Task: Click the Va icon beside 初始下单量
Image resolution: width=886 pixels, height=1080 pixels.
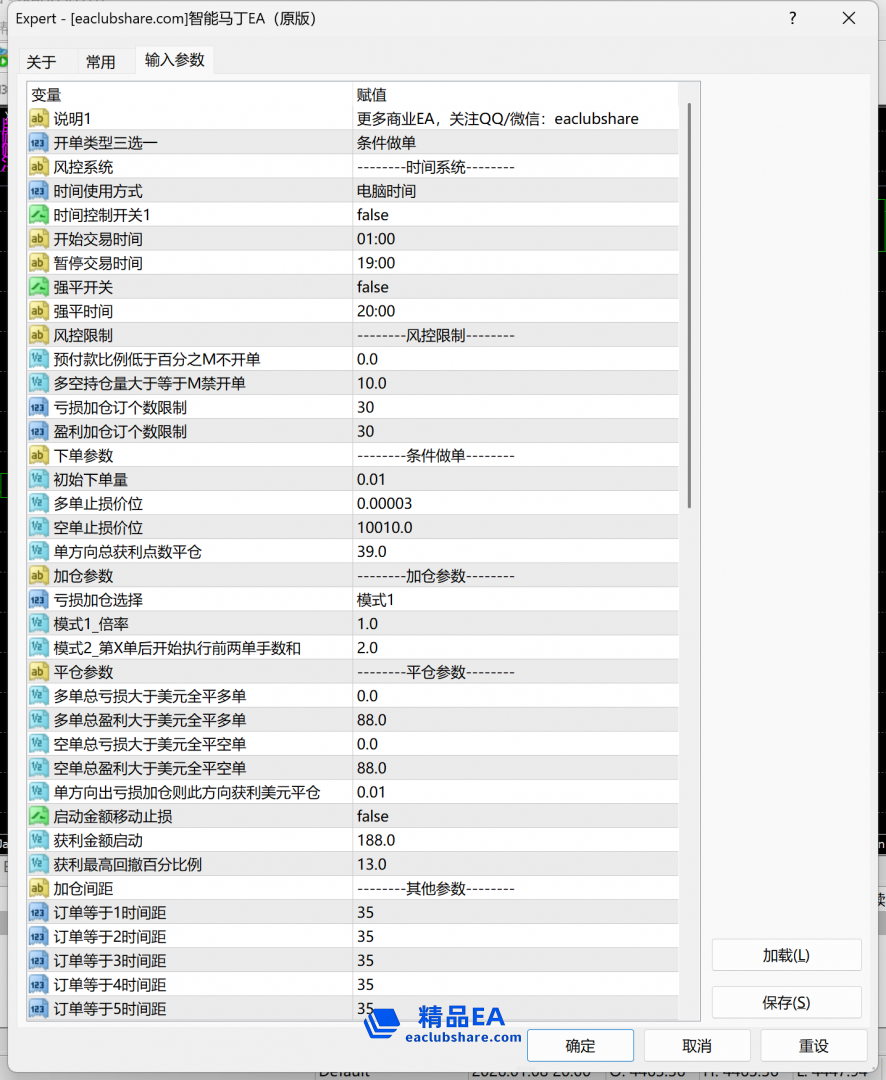Action: 39,479
